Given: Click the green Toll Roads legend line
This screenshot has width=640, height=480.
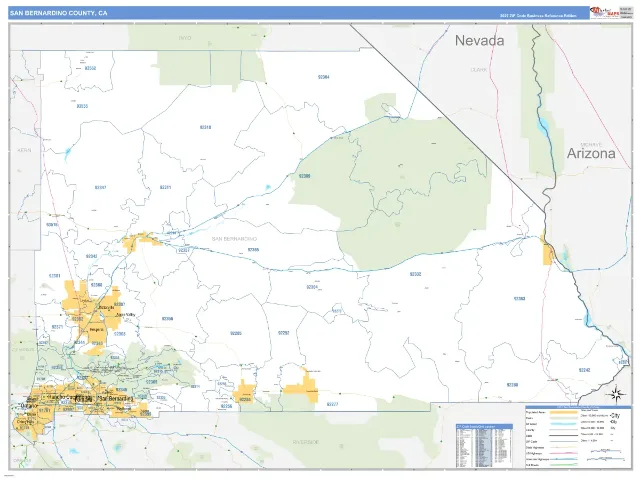Looking at the screenshot, I should click(564, 465).
